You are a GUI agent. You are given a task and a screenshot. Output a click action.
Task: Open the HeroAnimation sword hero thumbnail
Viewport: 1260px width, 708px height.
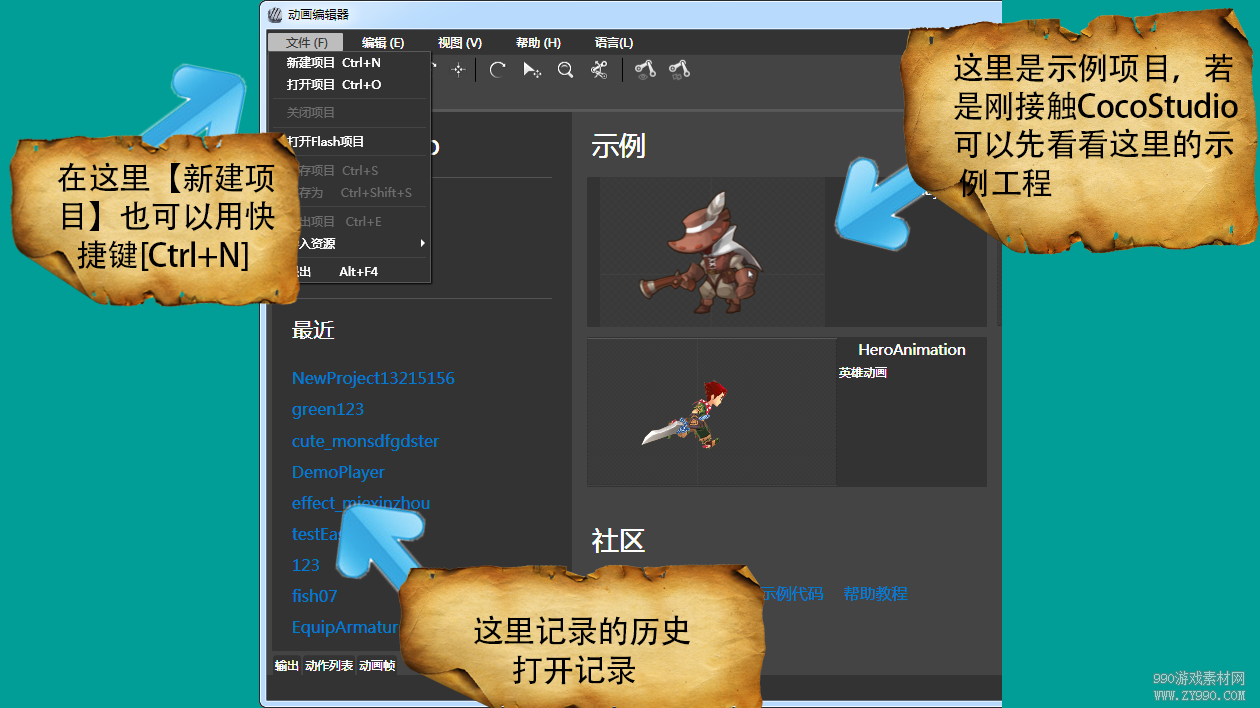tap(711, 412)
